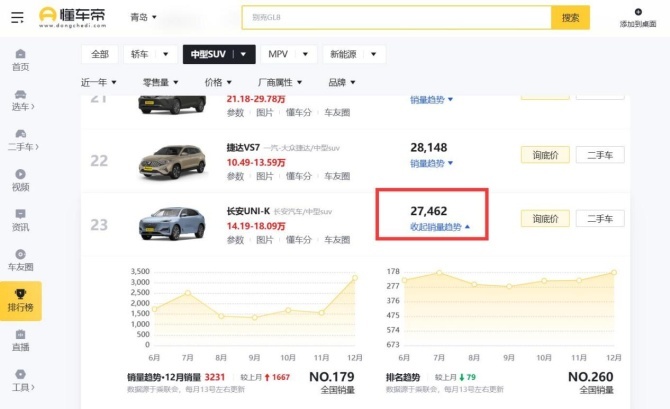Expand 销量趋势 for 捷达VS7

432,163
